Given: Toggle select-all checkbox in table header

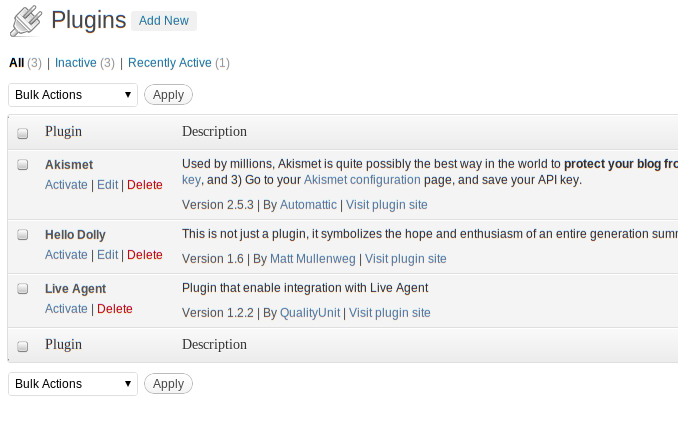Looking at the screenshot, I should click(22, 133).
